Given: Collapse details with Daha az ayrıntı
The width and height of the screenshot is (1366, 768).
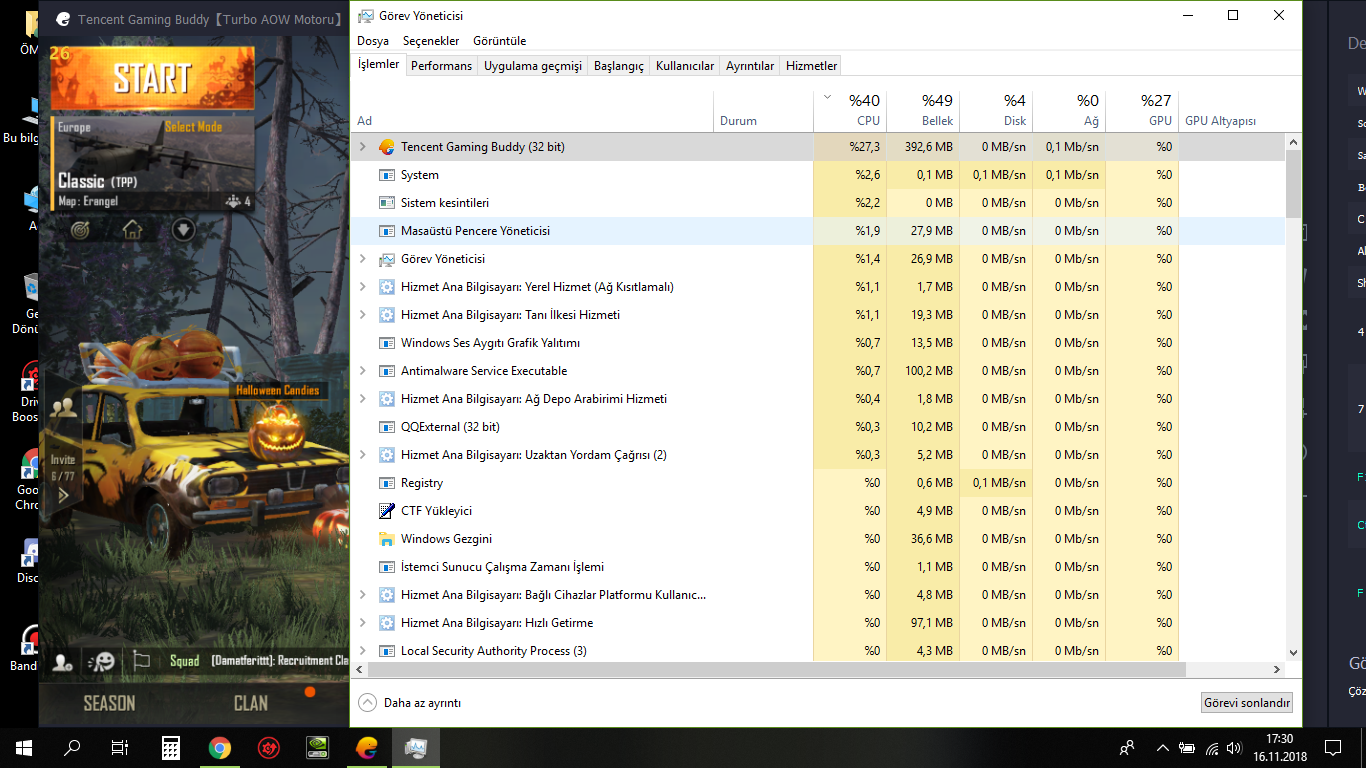Looking at the screenshot, I should click(x=410, y=703).
